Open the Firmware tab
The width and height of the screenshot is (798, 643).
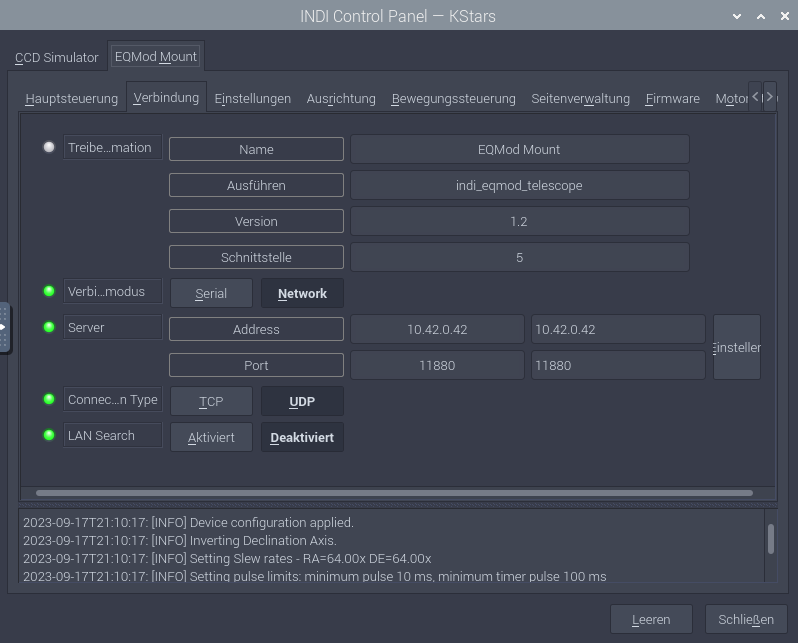tap(672, 98)
